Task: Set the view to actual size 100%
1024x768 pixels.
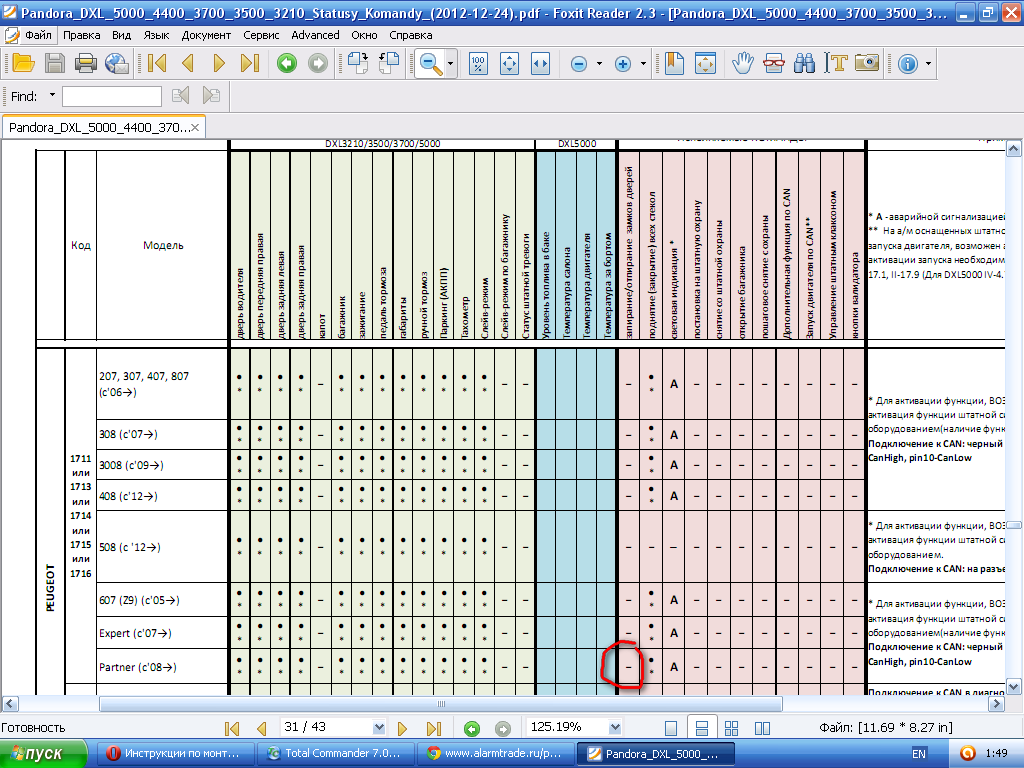Action: 478,63
